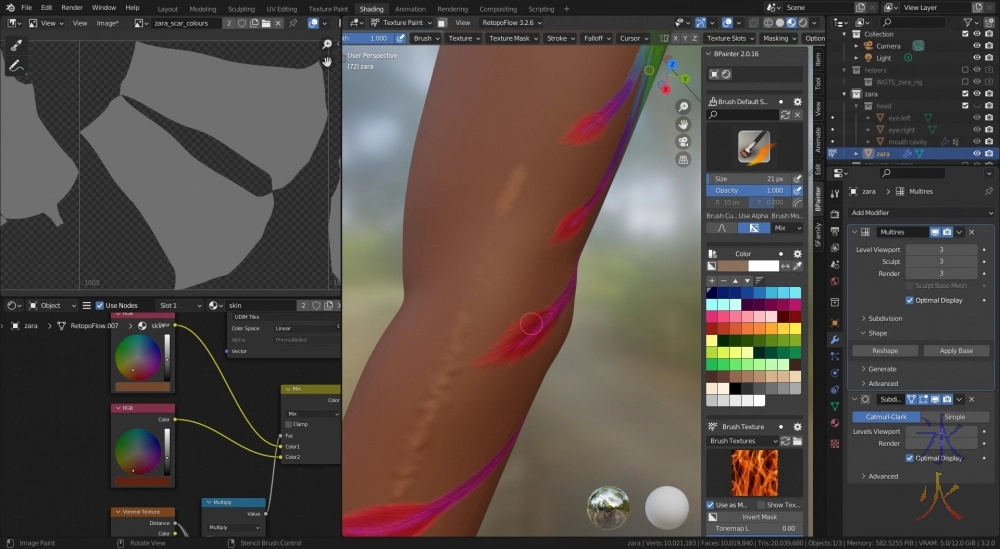Disable Optimal Display on Multires modifier
This screenshot has height=549, width=1000.
(x=909, y=300)
